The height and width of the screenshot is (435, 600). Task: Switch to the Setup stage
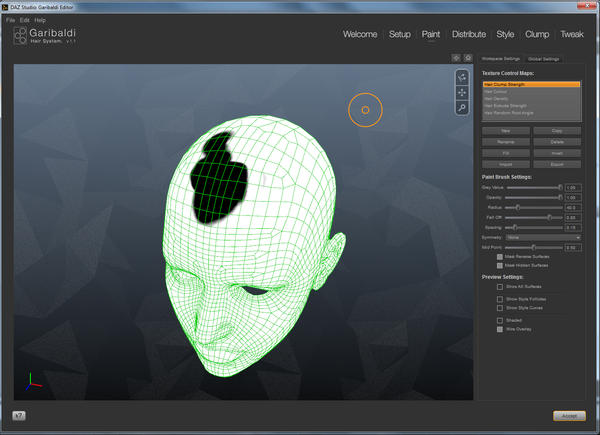tap(399, 34)
